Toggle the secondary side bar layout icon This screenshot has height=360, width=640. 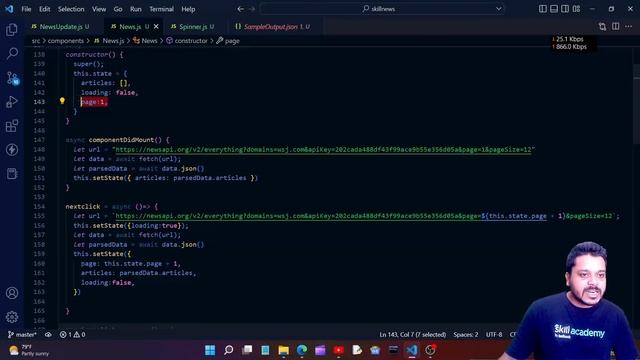[x=565, y=9]
